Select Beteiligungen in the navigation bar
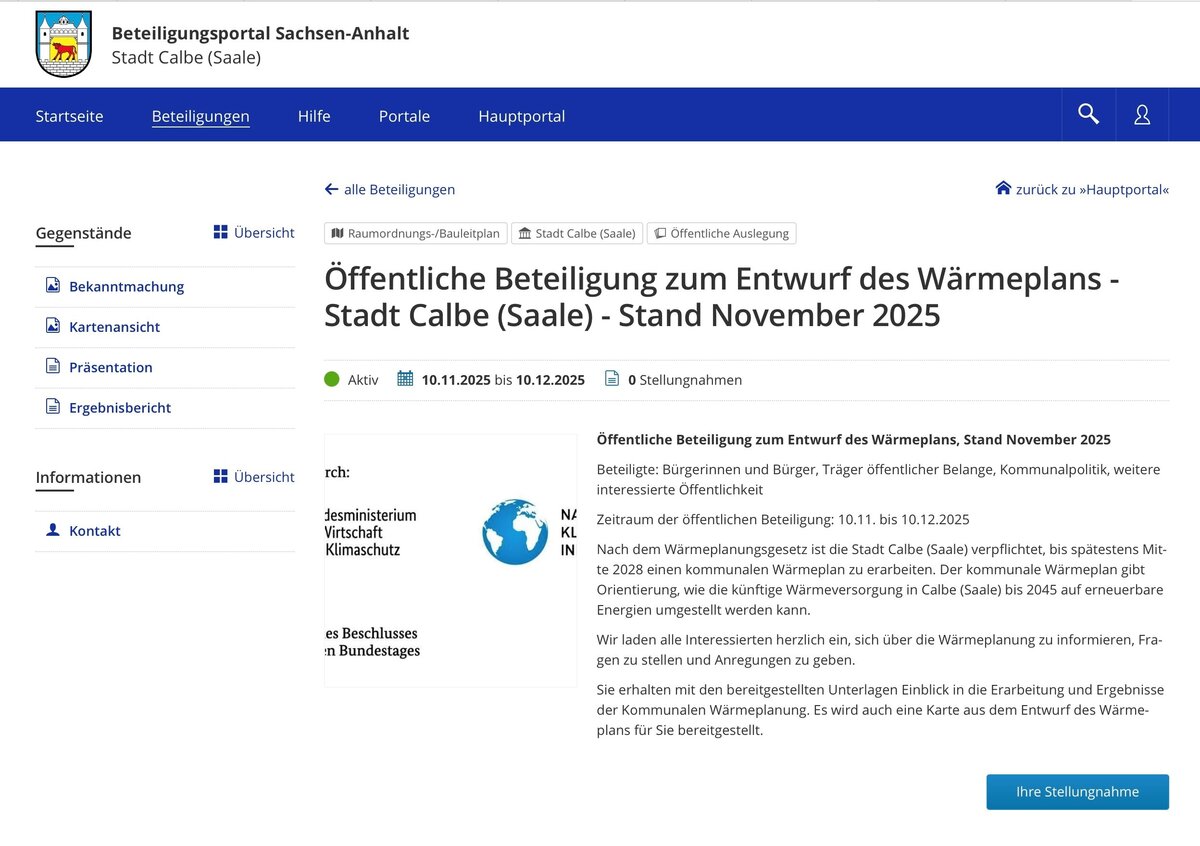The image size is (1200, 846). click(x=200, y=116)
